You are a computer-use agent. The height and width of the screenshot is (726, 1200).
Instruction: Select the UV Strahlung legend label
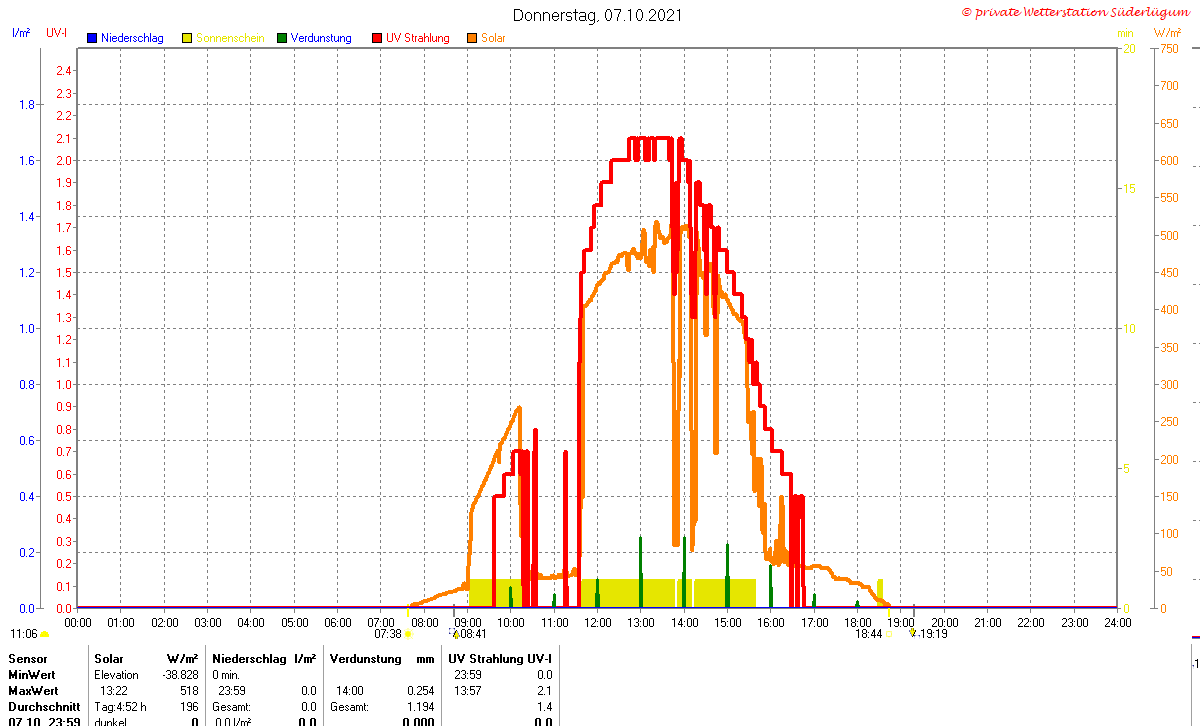(418, 38)
